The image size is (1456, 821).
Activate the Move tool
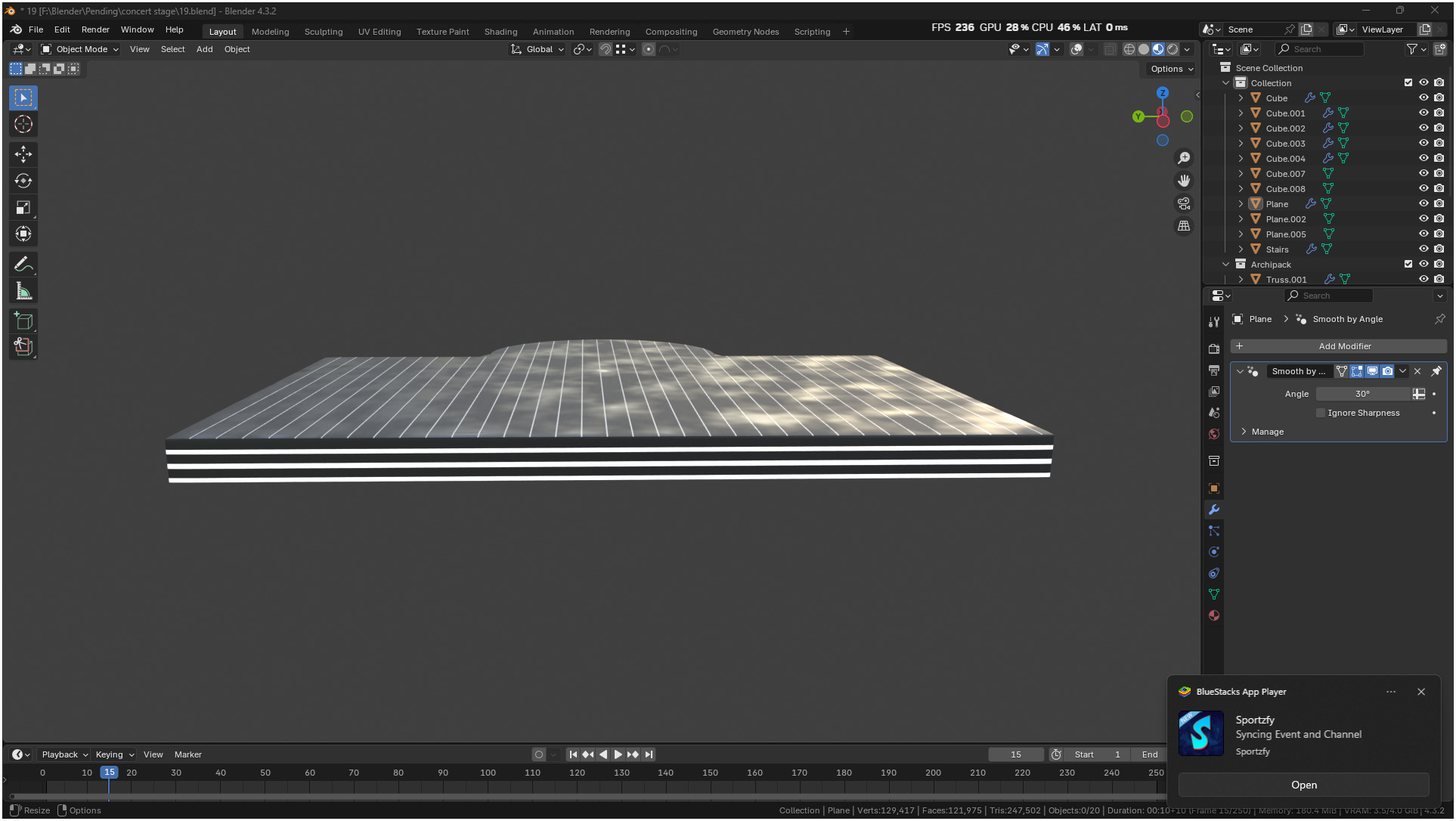click(23, 154)
